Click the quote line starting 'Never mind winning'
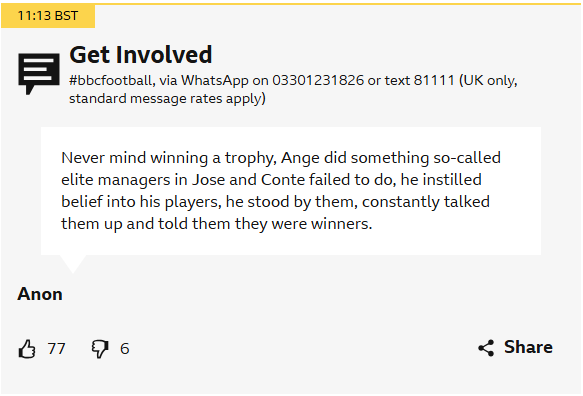Image resolution: width=583 pixels, height=396 pixels. (281, 158)
